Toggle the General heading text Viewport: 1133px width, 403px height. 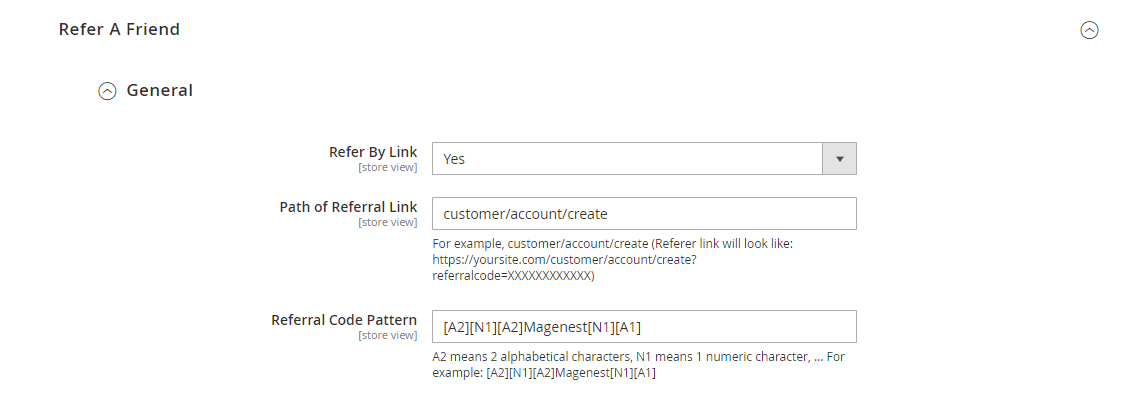click(x=159, y=91)
